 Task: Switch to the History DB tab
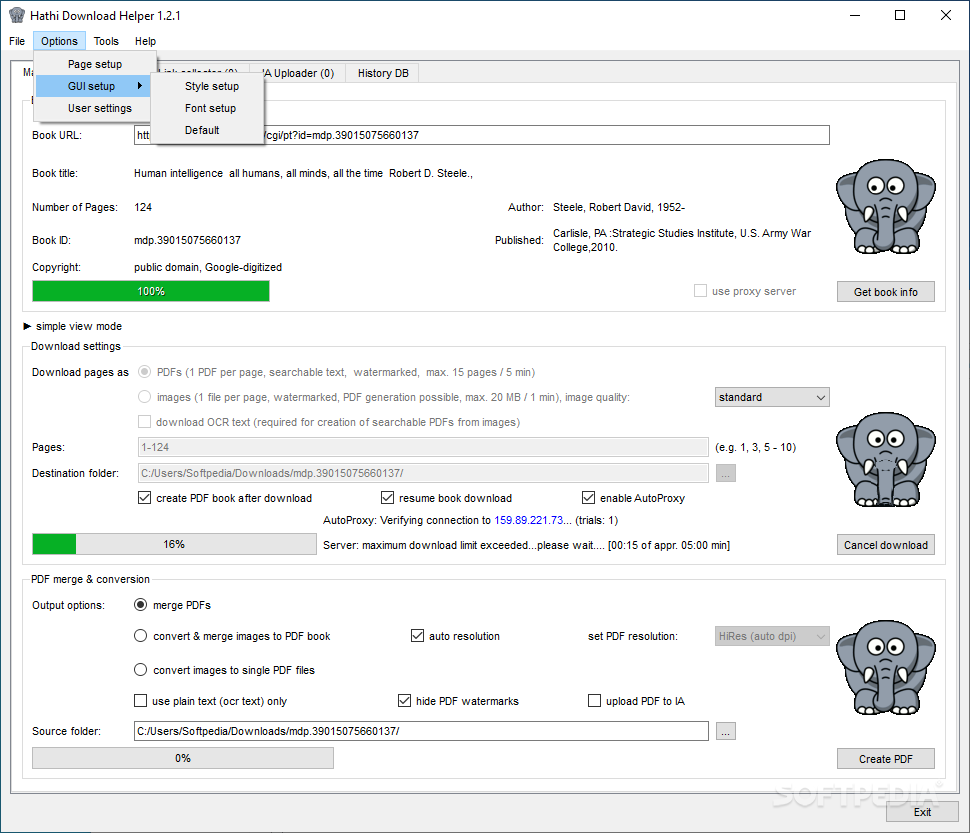coord(383,73)
